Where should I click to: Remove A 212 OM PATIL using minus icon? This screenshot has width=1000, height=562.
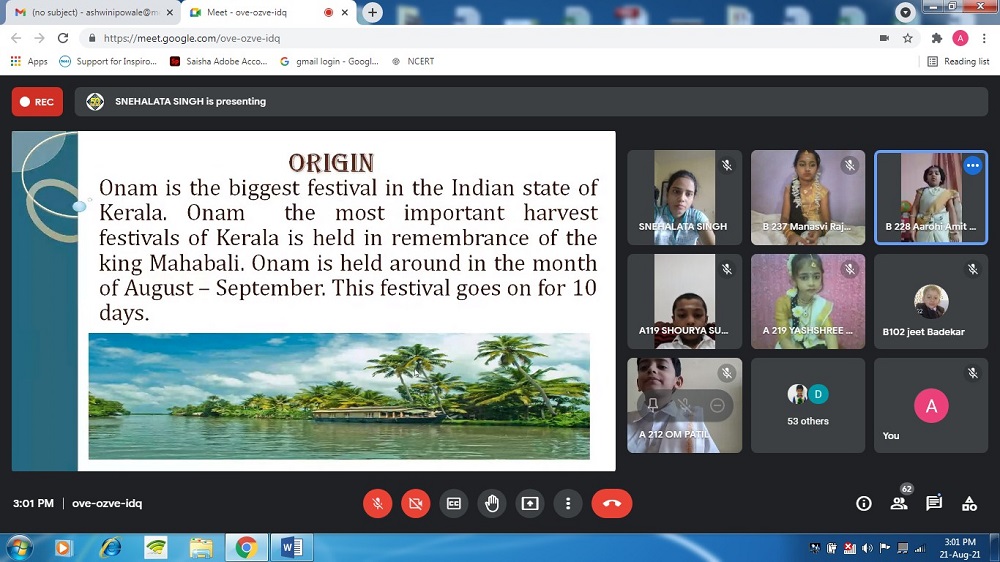pos(717,405)
